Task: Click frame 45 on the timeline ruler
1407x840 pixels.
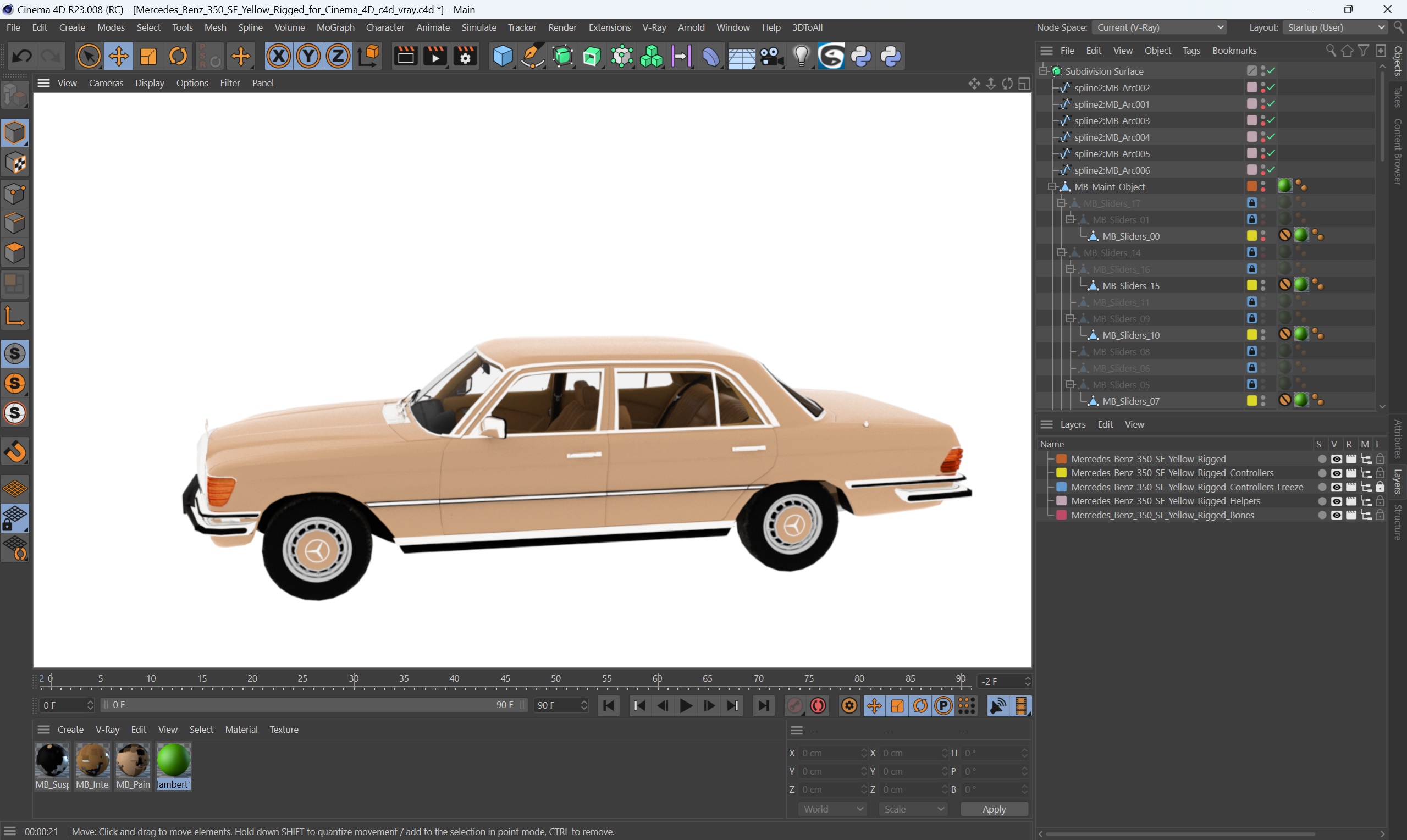Action: pos(505,679)
